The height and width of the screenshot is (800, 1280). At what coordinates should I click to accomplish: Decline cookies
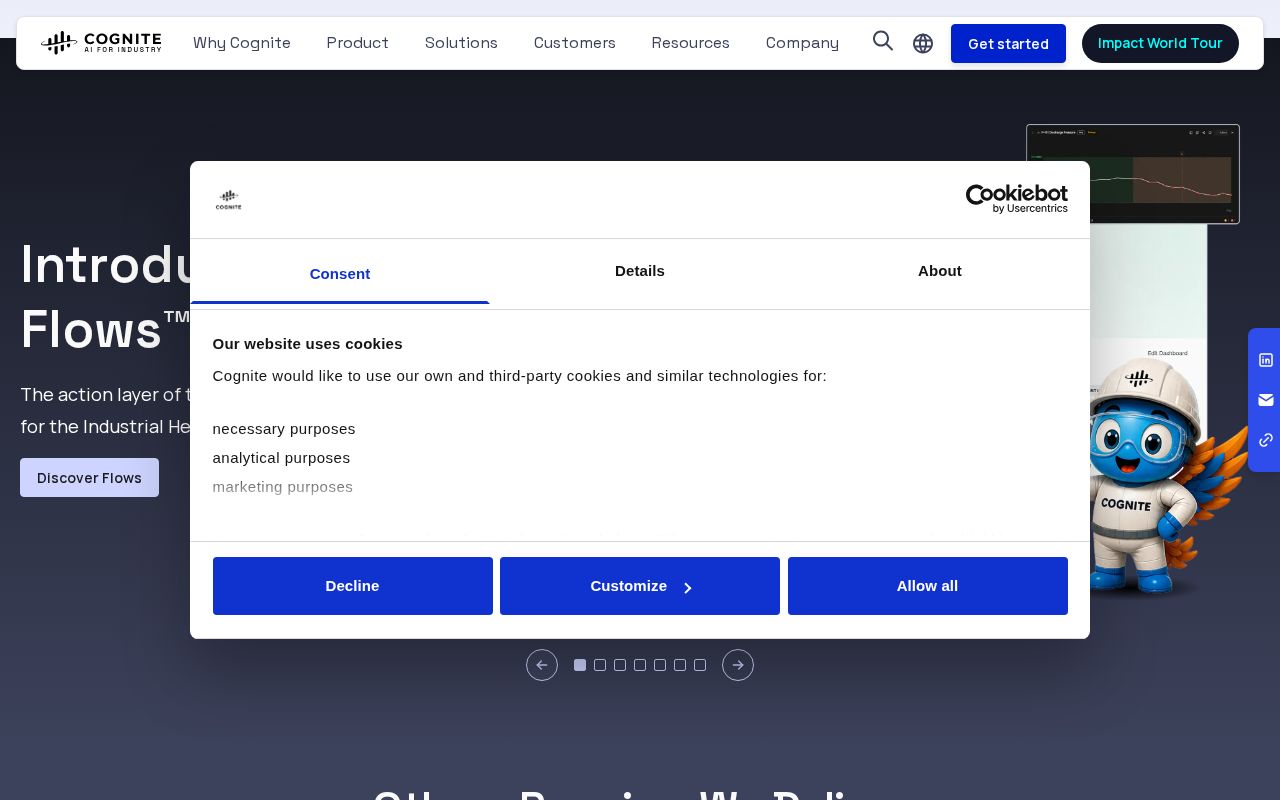coord(353,586)
